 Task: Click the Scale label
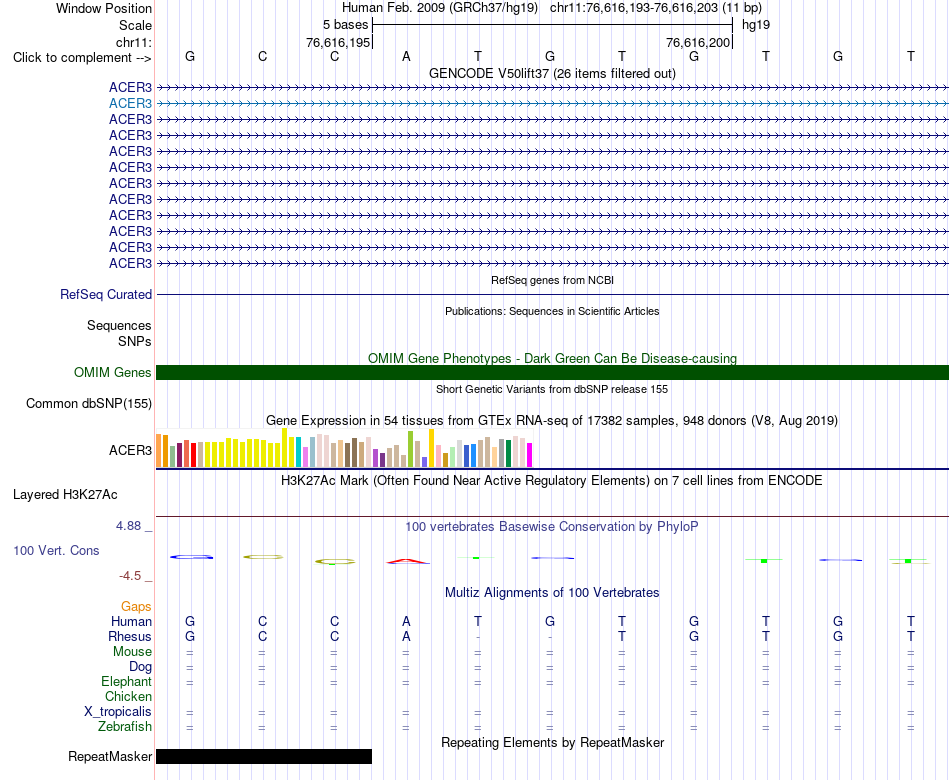tap(135, 26)
